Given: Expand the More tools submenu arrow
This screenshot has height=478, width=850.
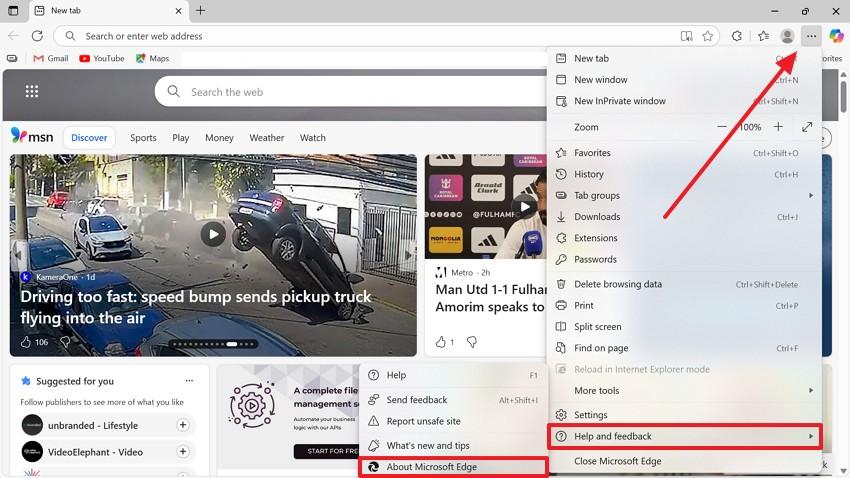Looking at the screenshot, I should 811,390.
